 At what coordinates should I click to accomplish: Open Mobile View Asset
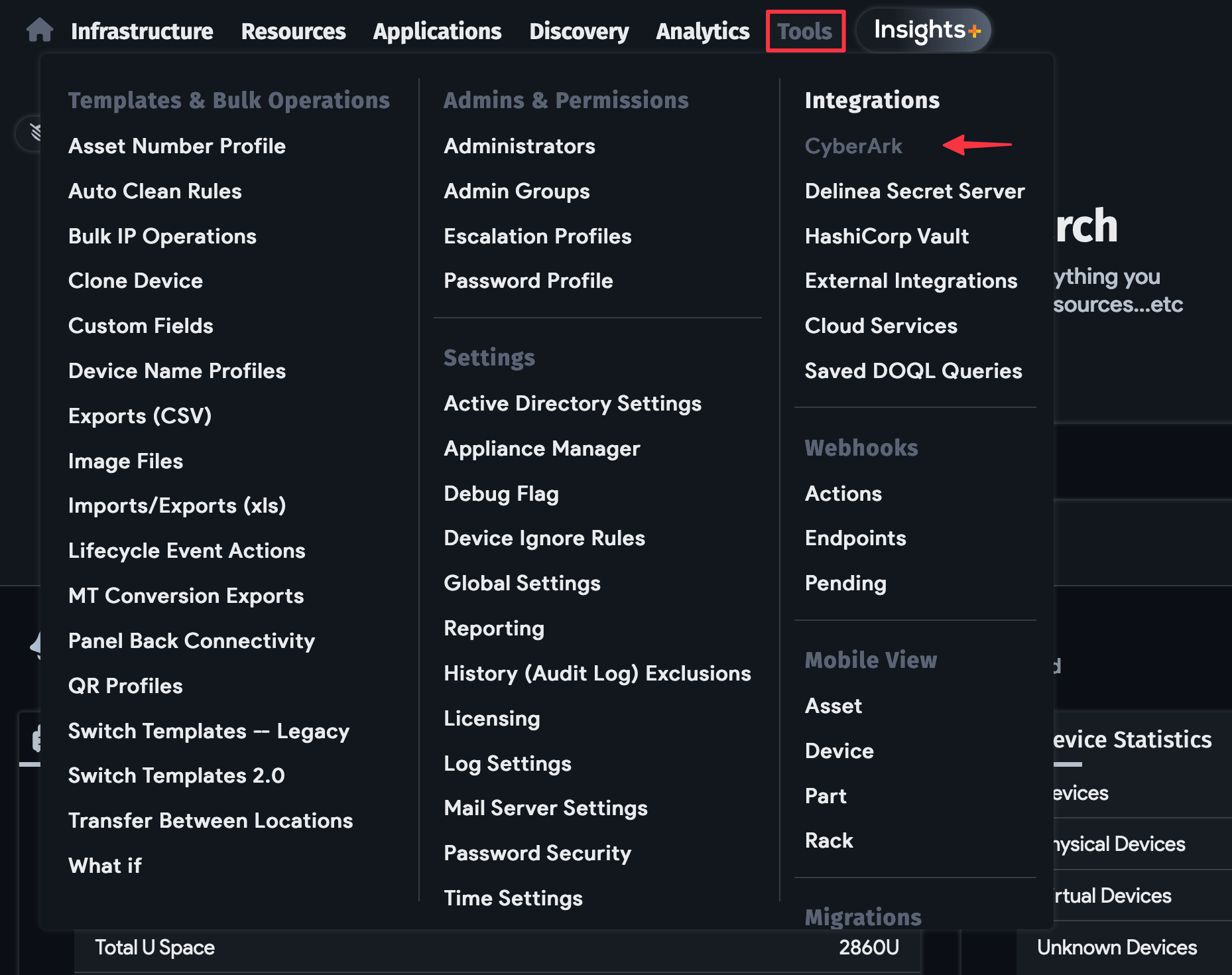(x=833, y=706)
